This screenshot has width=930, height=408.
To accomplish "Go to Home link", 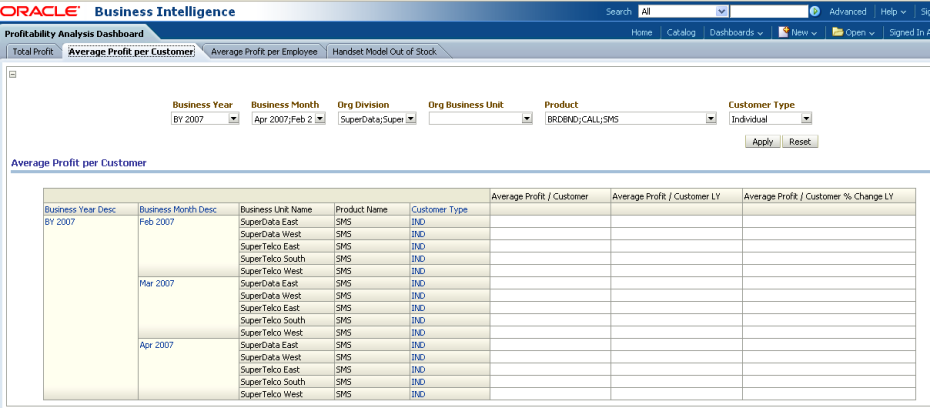I will (641, 33).
